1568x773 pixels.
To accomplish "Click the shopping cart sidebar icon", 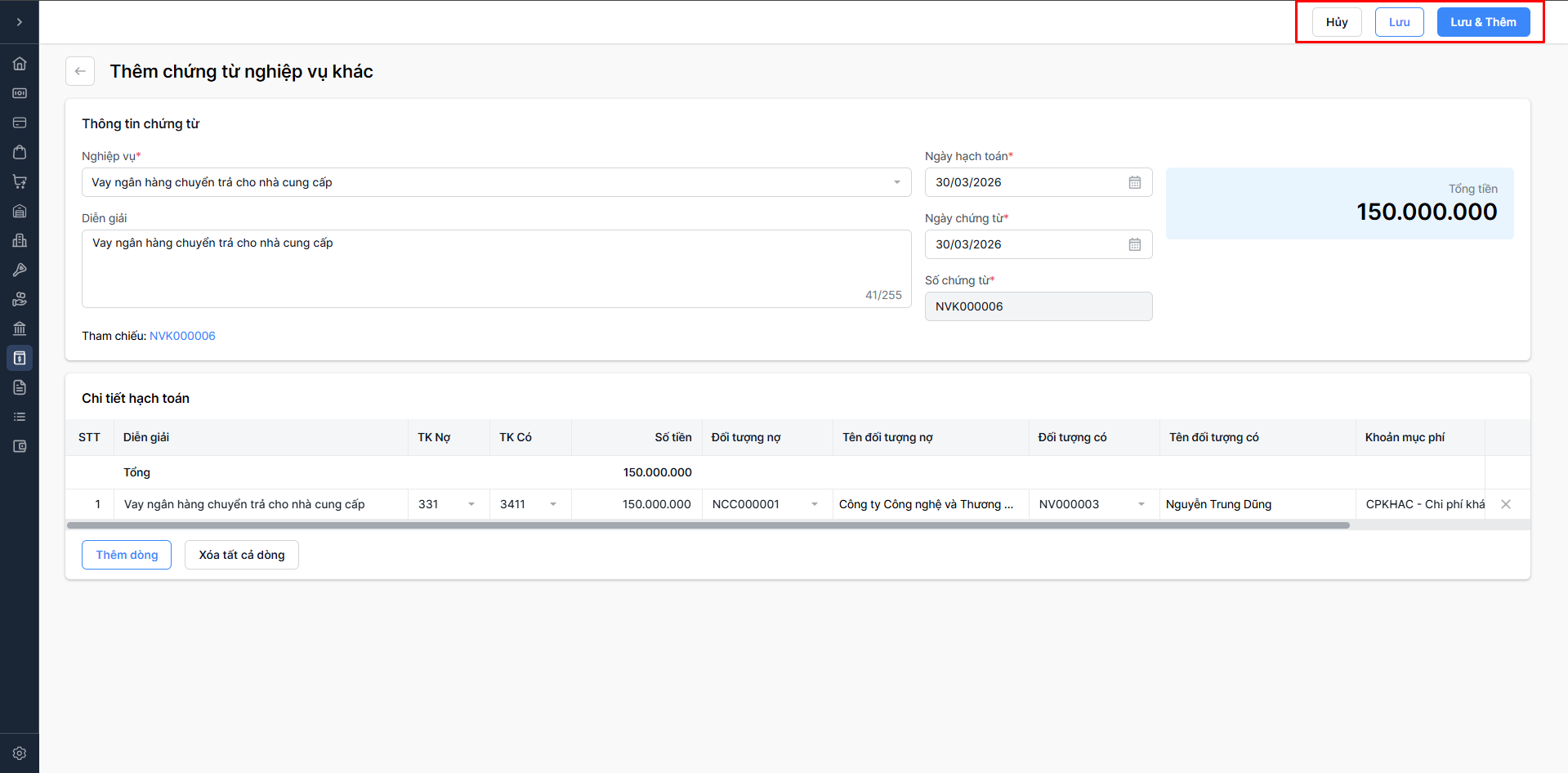I will pos(20,181).
